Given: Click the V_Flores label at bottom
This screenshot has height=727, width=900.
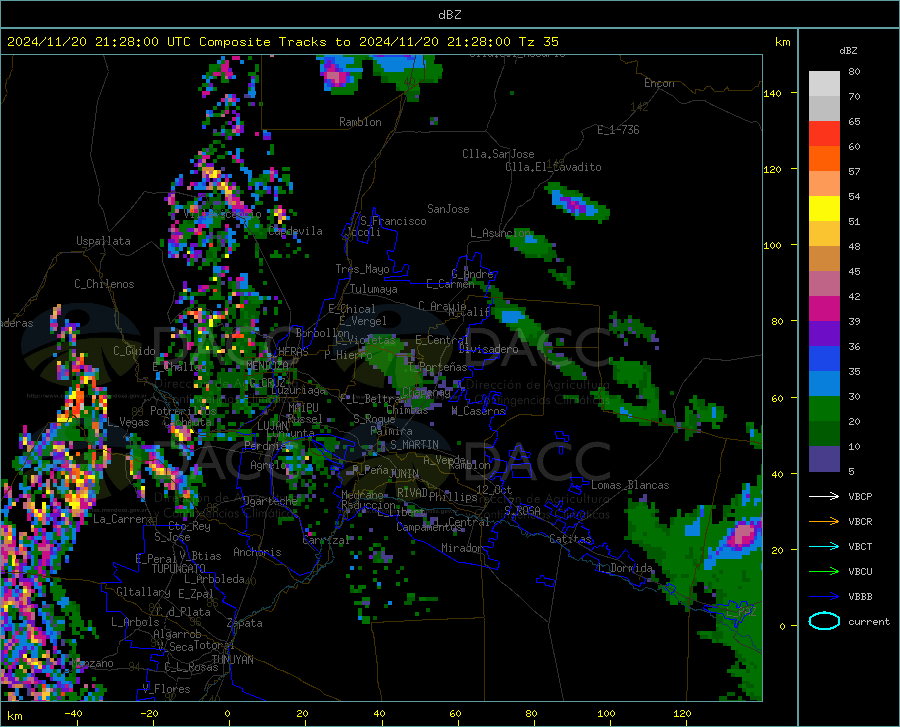Looking at the screenshot, I should (166, 689).
